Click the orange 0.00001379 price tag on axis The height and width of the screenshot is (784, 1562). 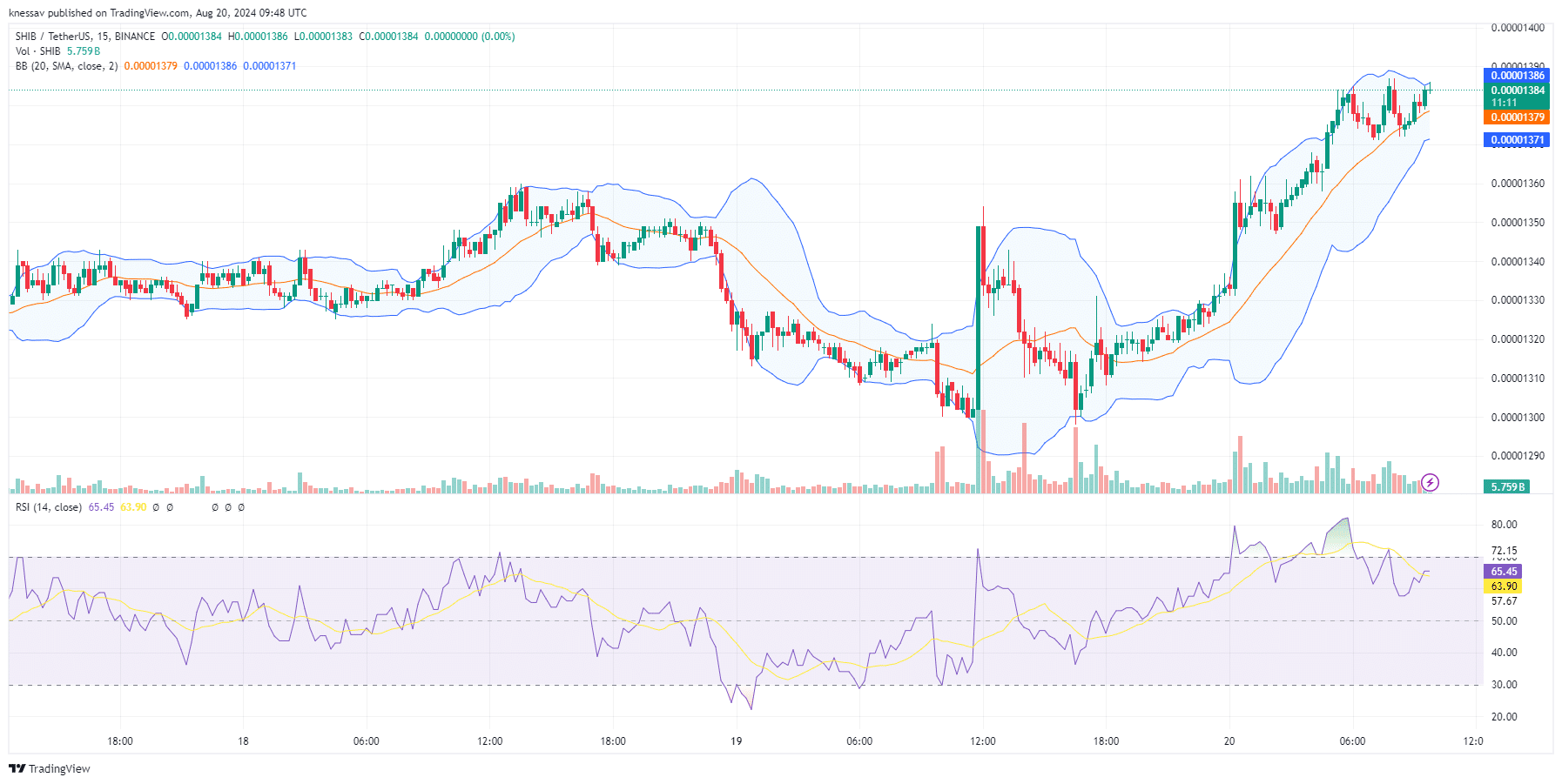coord(1516,117)
